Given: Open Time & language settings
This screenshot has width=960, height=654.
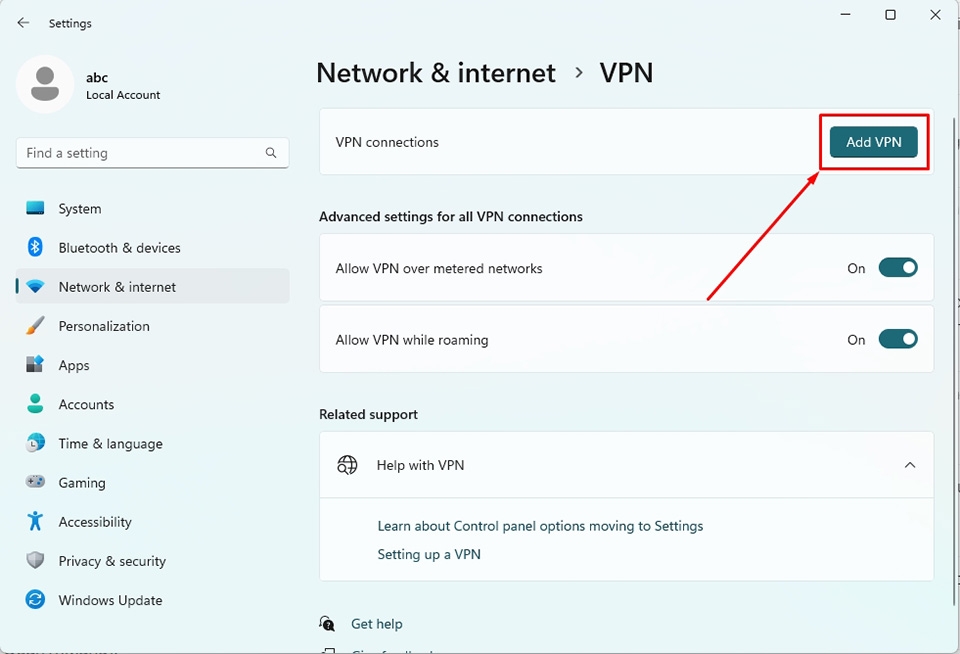Looking at the screenshot, I should point(111,443).
